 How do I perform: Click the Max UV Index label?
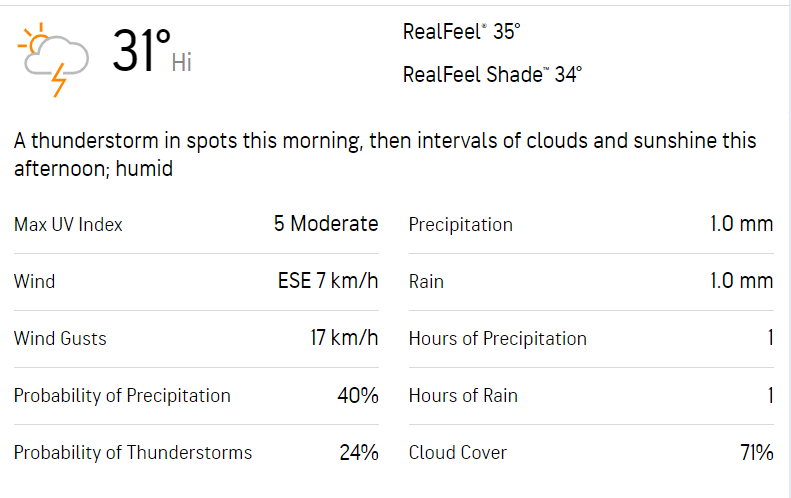pos(68,224)
